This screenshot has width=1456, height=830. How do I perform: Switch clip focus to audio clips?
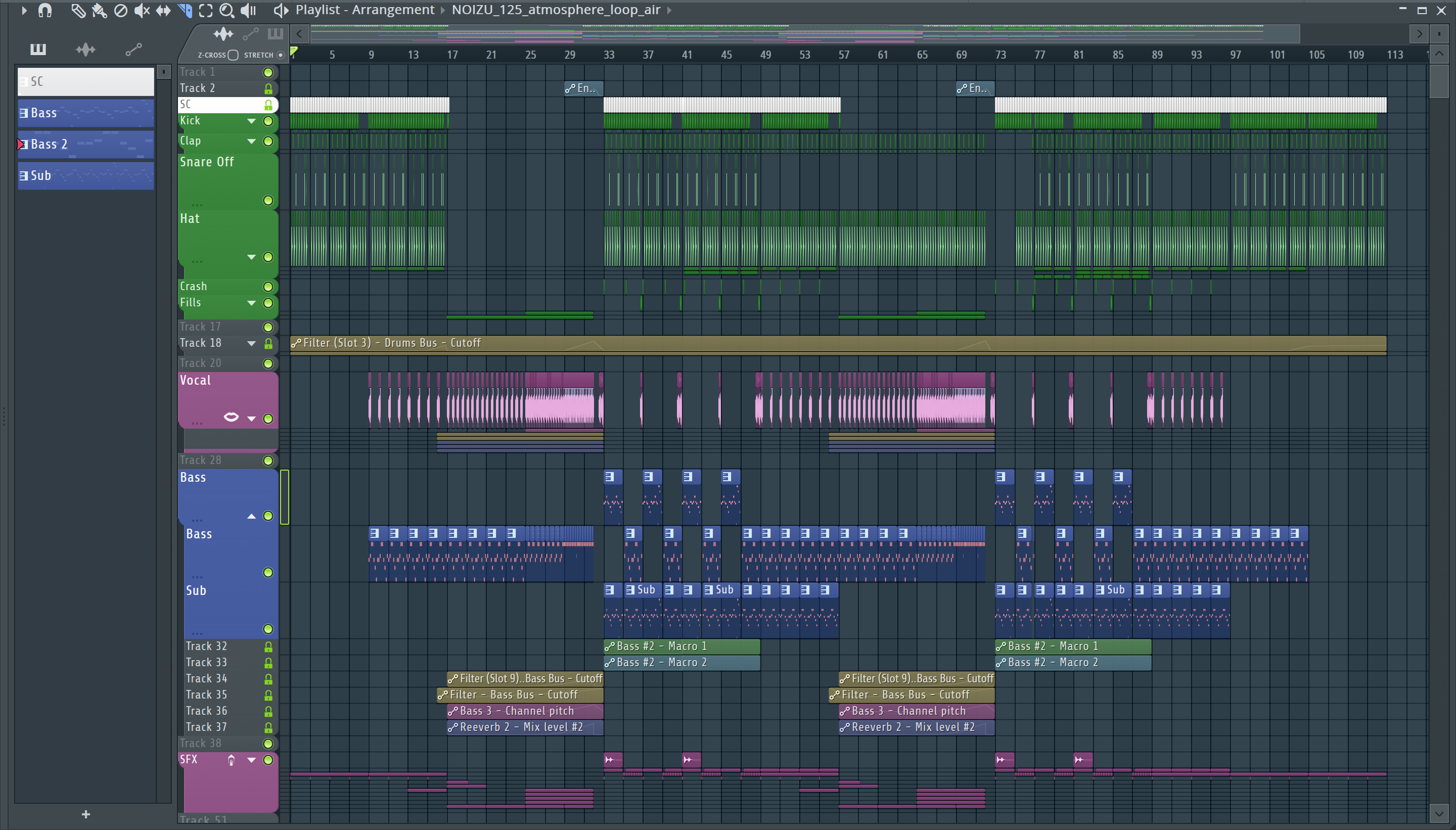(223, 34)
